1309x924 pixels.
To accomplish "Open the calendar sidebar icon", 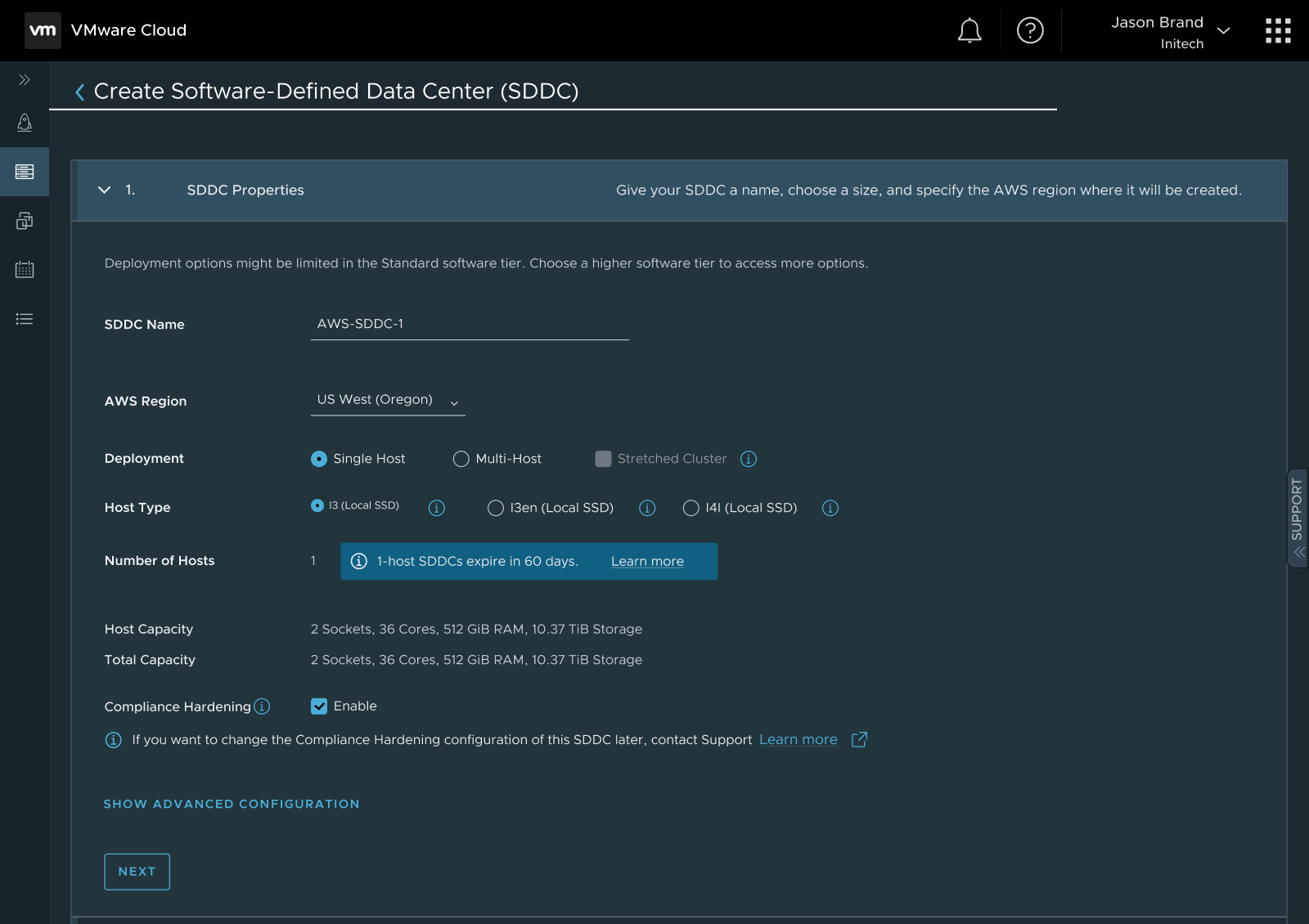I will (25, 270).
